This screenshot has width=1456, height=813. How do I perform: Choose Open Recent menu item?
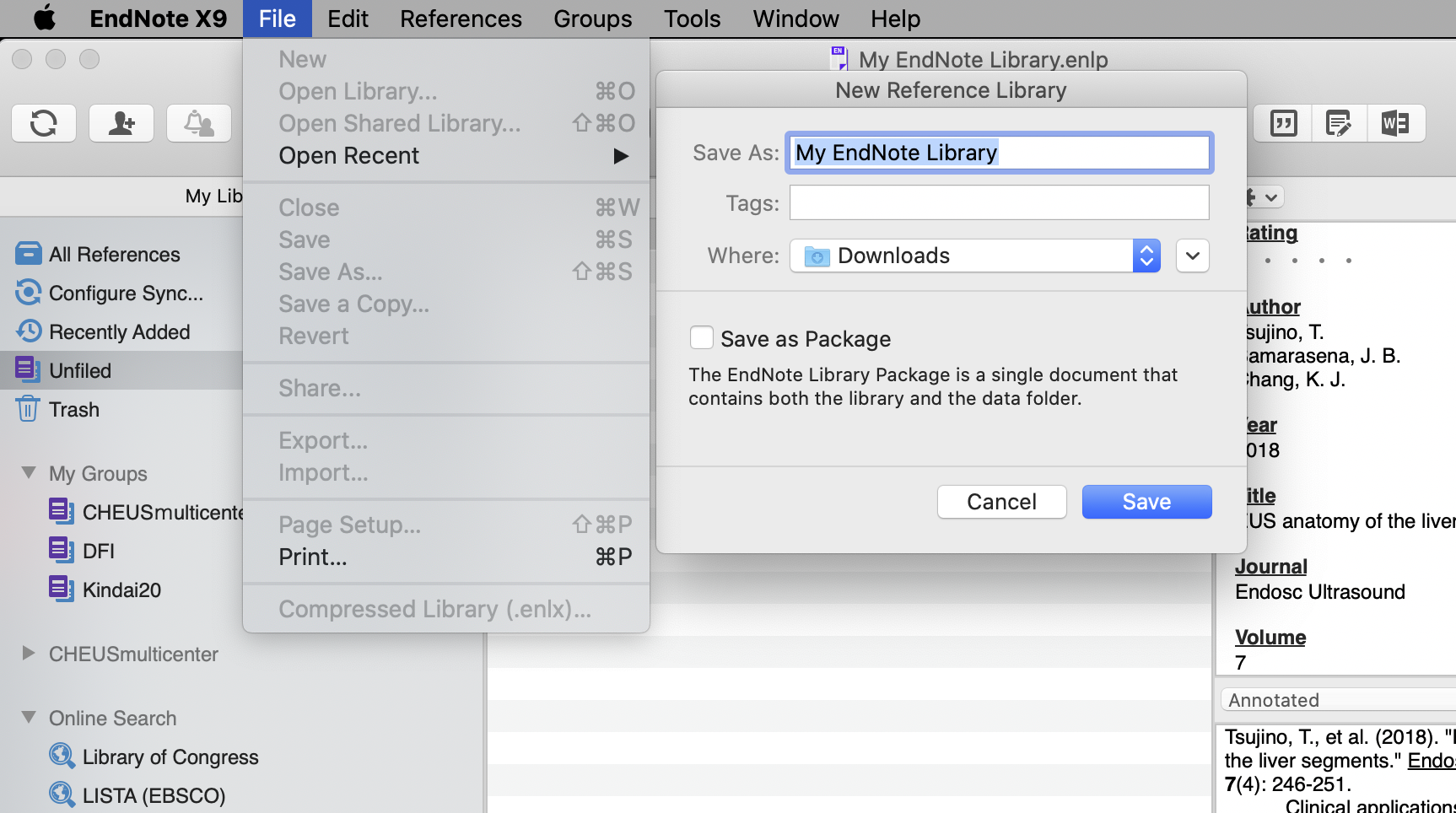click(x=446, y=155)
